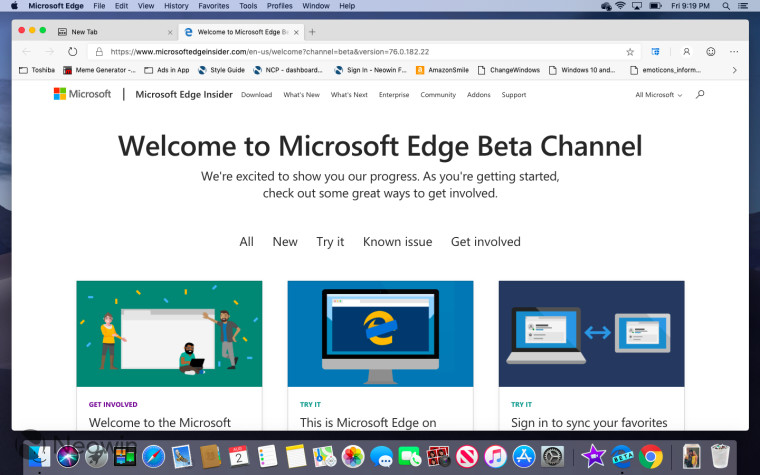Open Messages app in the dock
The height and width of the screenshot is (475, 760).
[381, 456]
